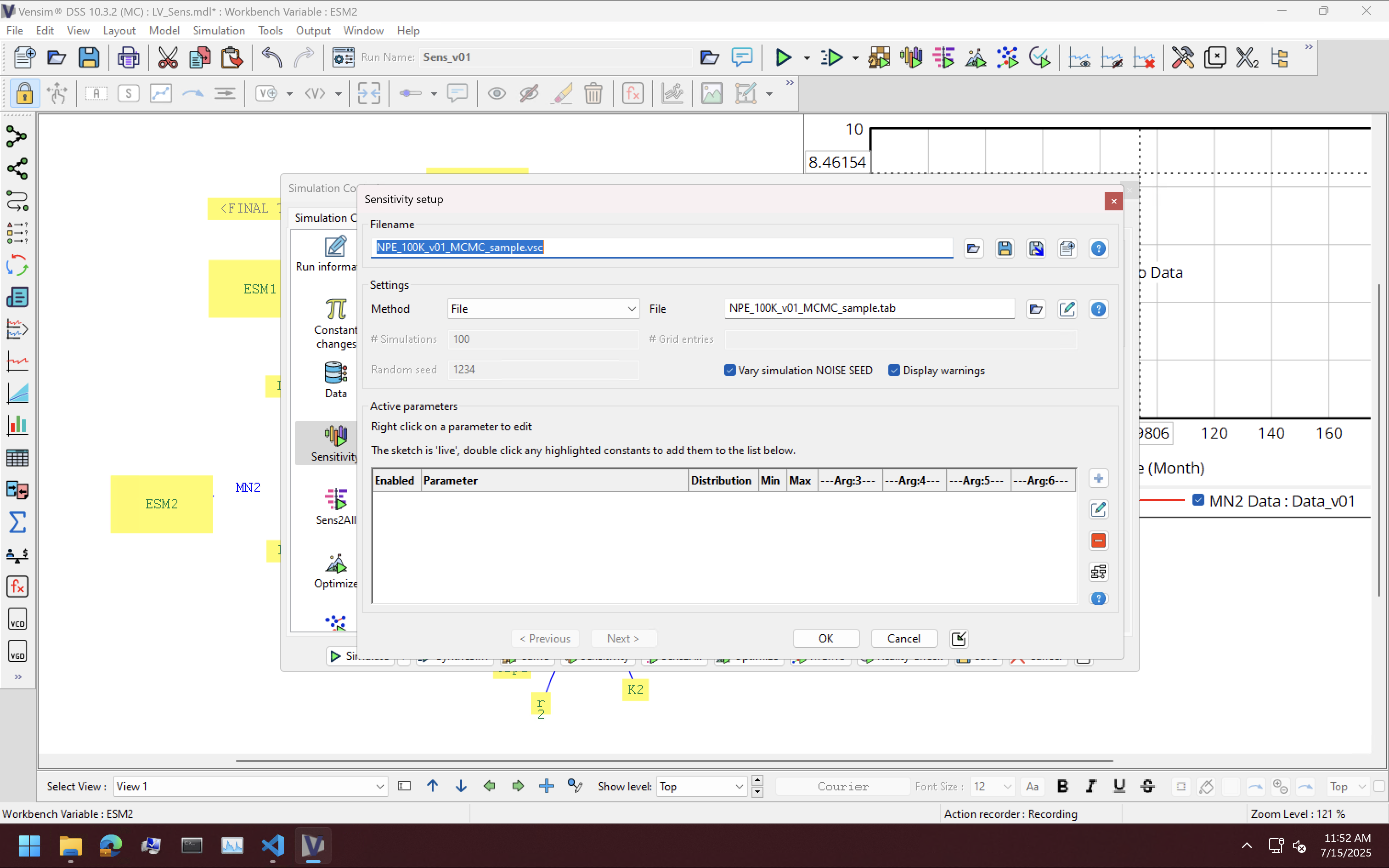The height and width of the screenshot is (868, 1389).
Task: Open the Statistics sigma analysis tool
Action: click(17, 522)
